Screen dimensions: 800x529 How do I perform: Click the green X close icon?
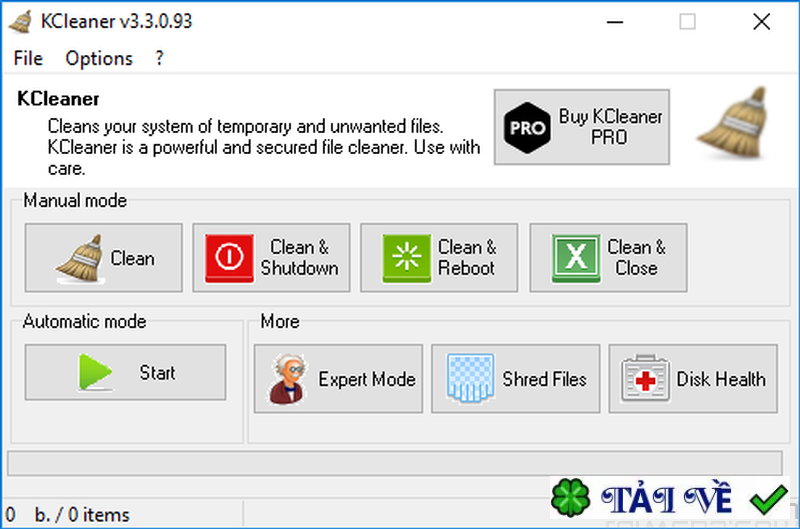tap(576, 258)
